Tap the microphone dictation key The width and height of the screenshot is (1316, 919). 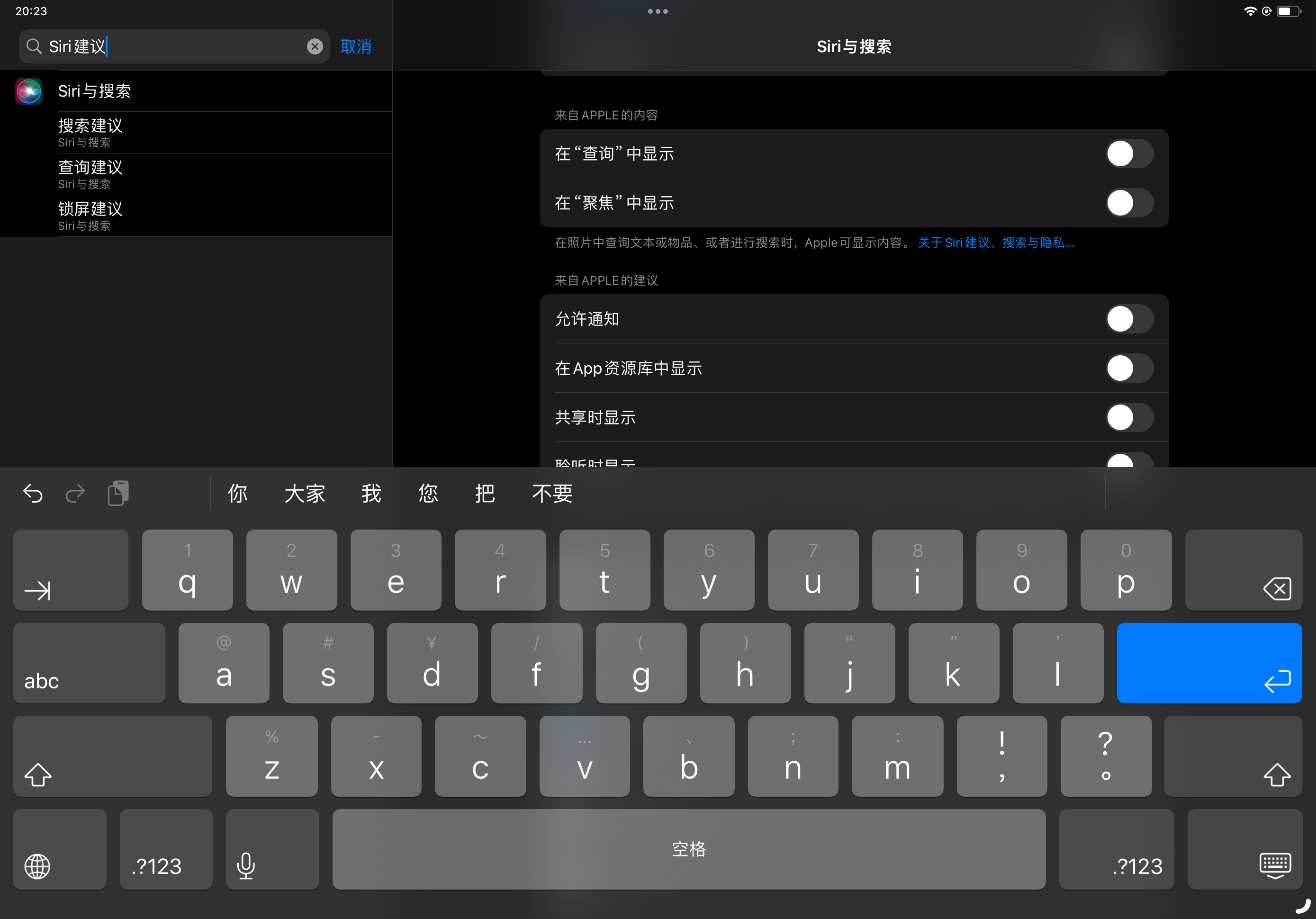coord(272,850)
